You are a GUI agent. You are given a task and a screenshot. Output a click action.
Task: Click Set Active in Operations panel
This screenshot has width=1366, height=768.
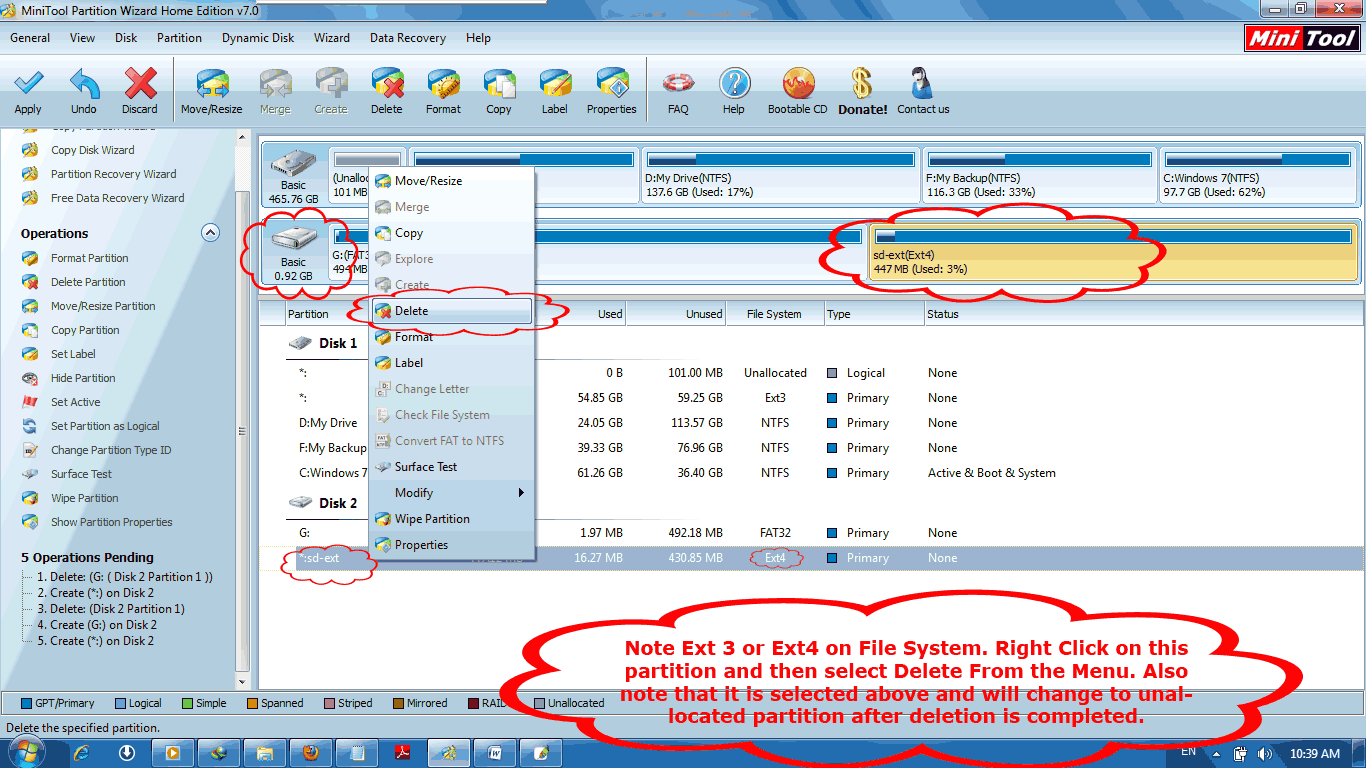point(75,402)
